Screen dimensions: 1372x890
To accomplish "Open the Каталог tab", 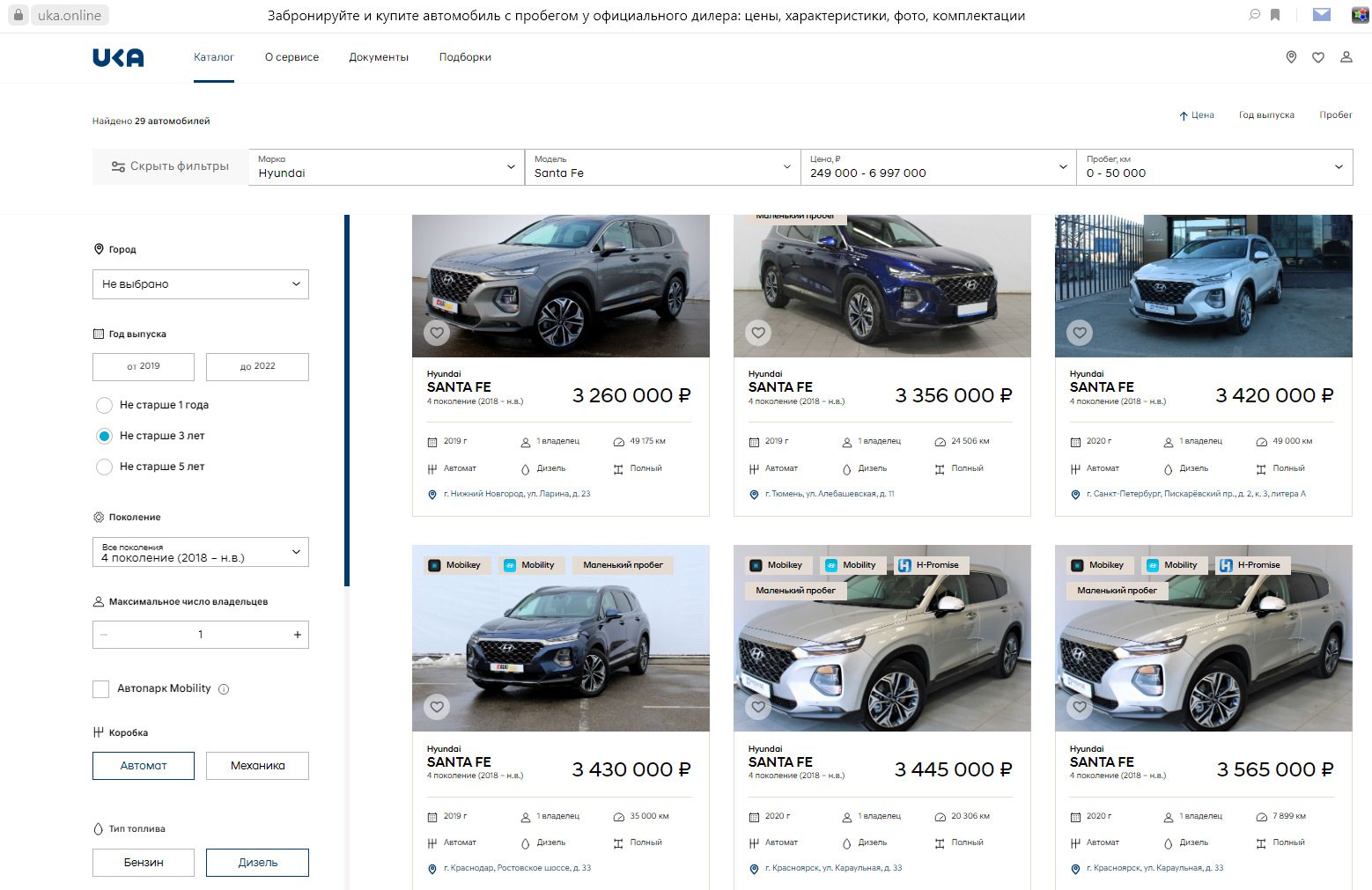I will tap(214, 57).
